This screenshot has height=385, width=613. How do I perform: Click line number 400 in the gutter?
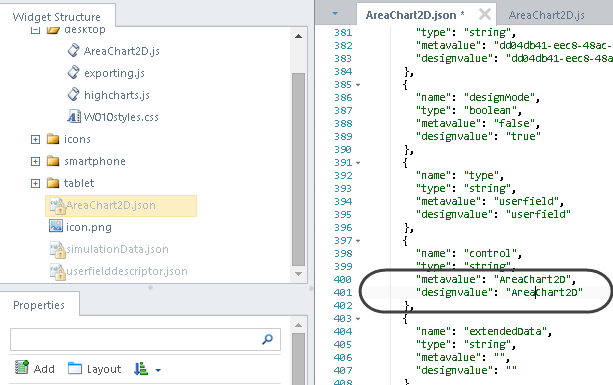343,279
